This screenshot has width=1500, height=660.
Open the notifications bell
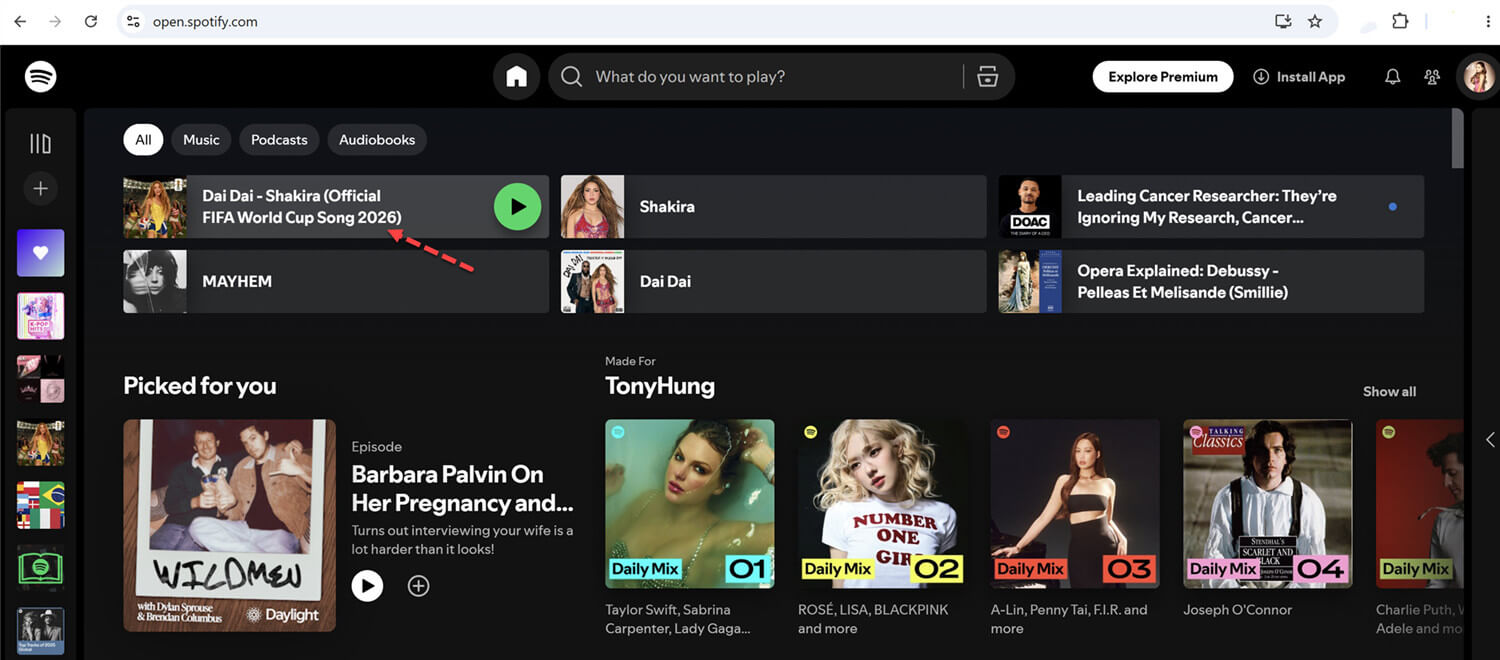1392,77
